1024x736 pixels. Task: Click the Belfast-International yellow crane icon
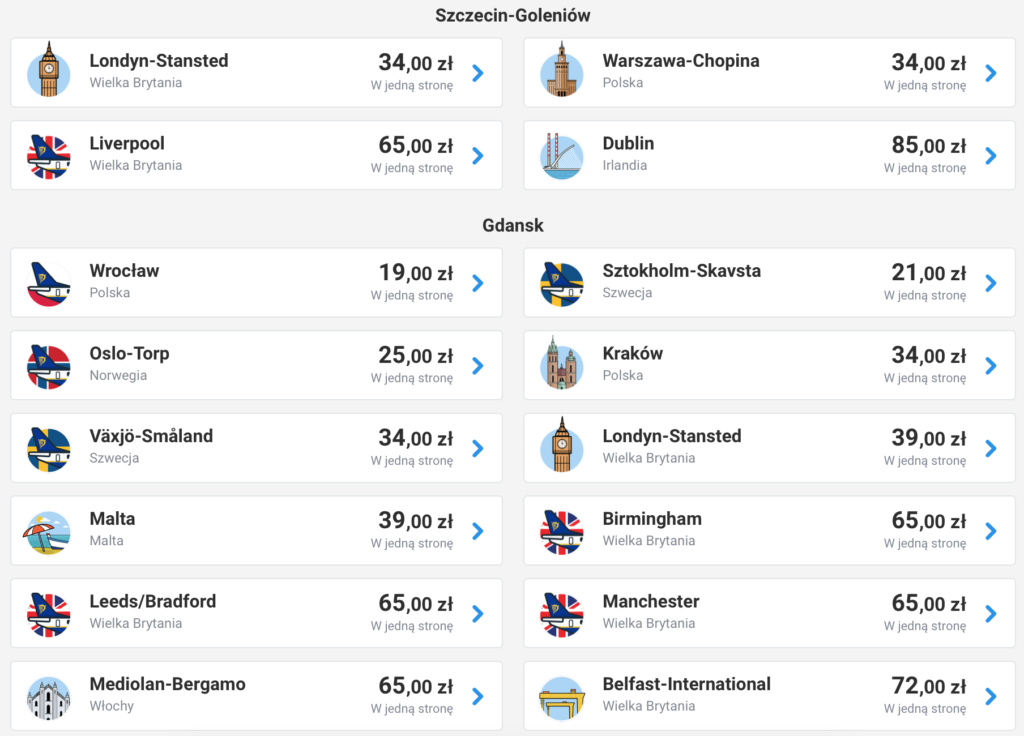pos(561,696)
